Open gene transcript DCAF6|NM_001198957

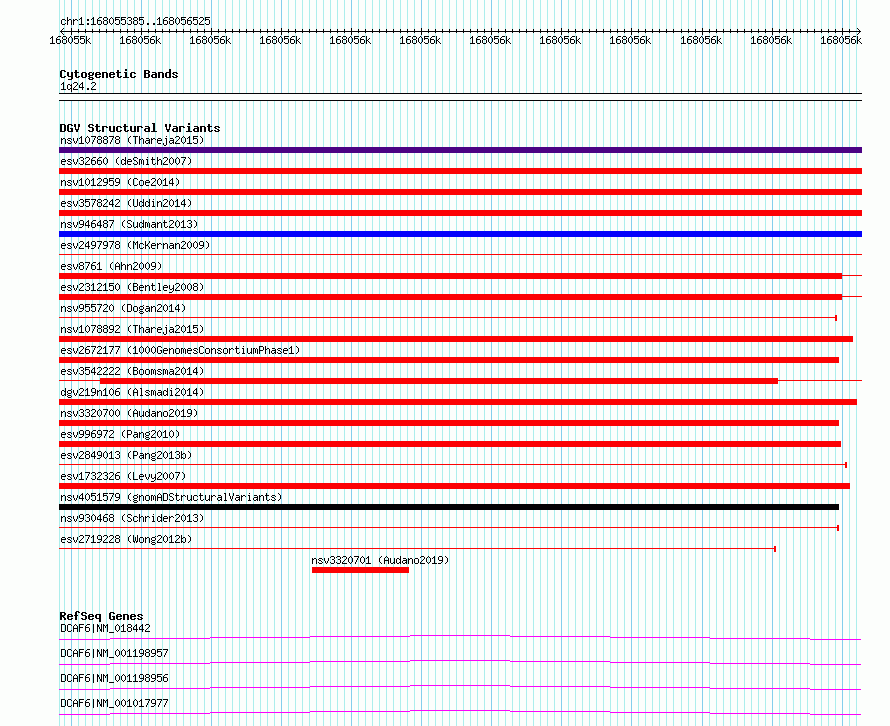pos(114,653)
